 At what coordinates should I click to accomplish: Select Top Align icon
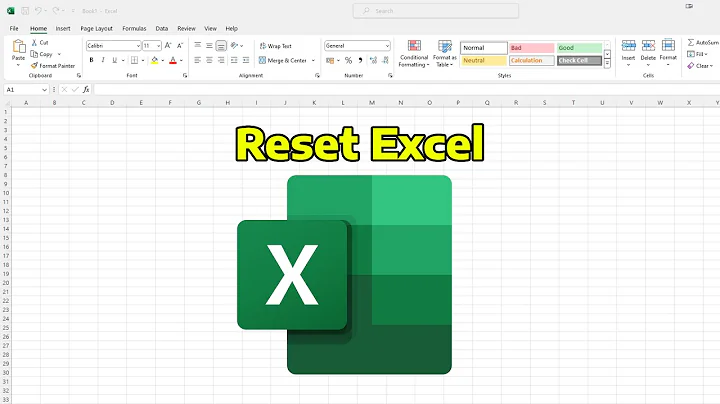click(x=197, y=45)
